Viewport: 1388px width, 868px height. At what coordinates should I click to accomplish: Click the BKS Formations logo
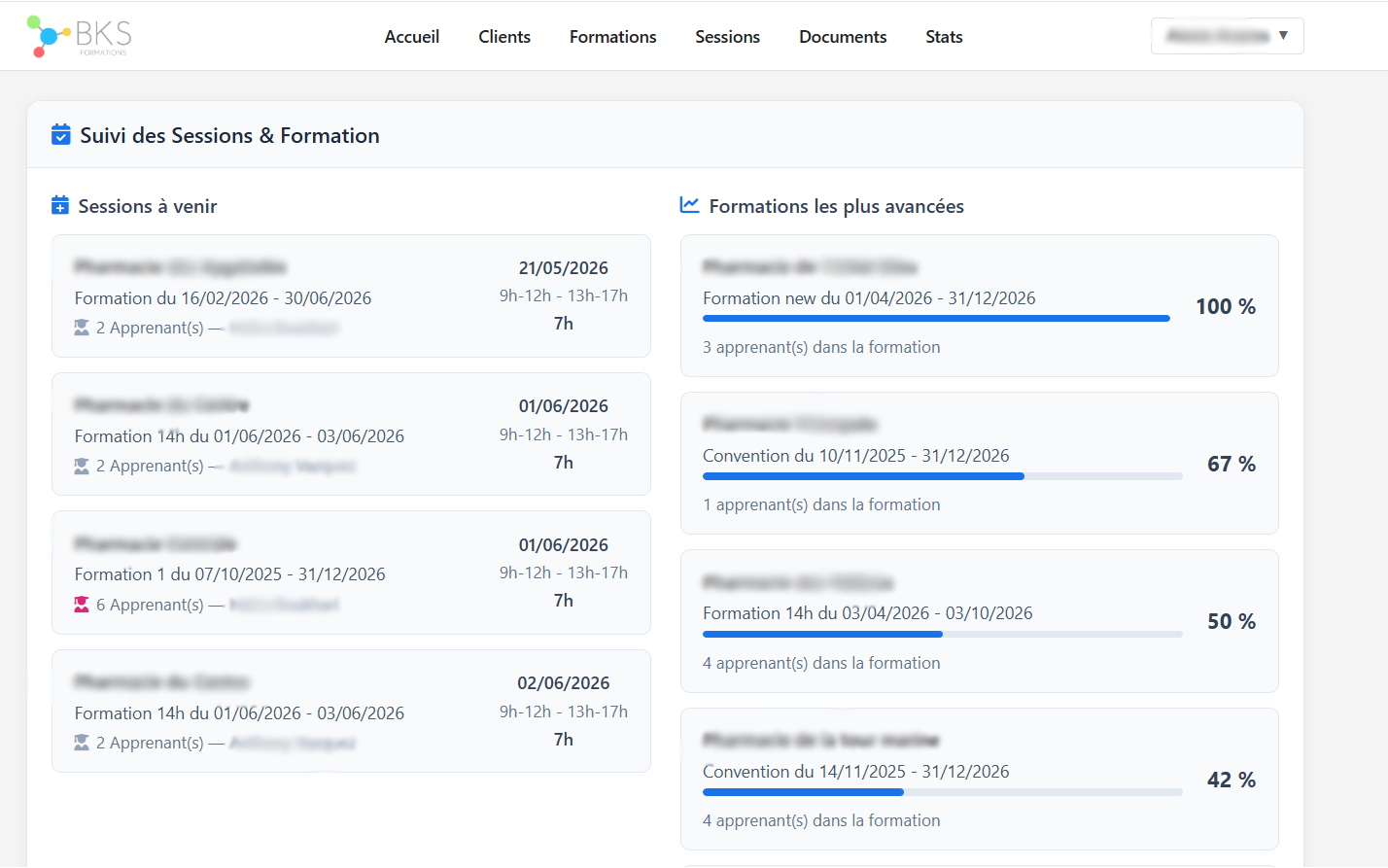click(x=80, y=36)
